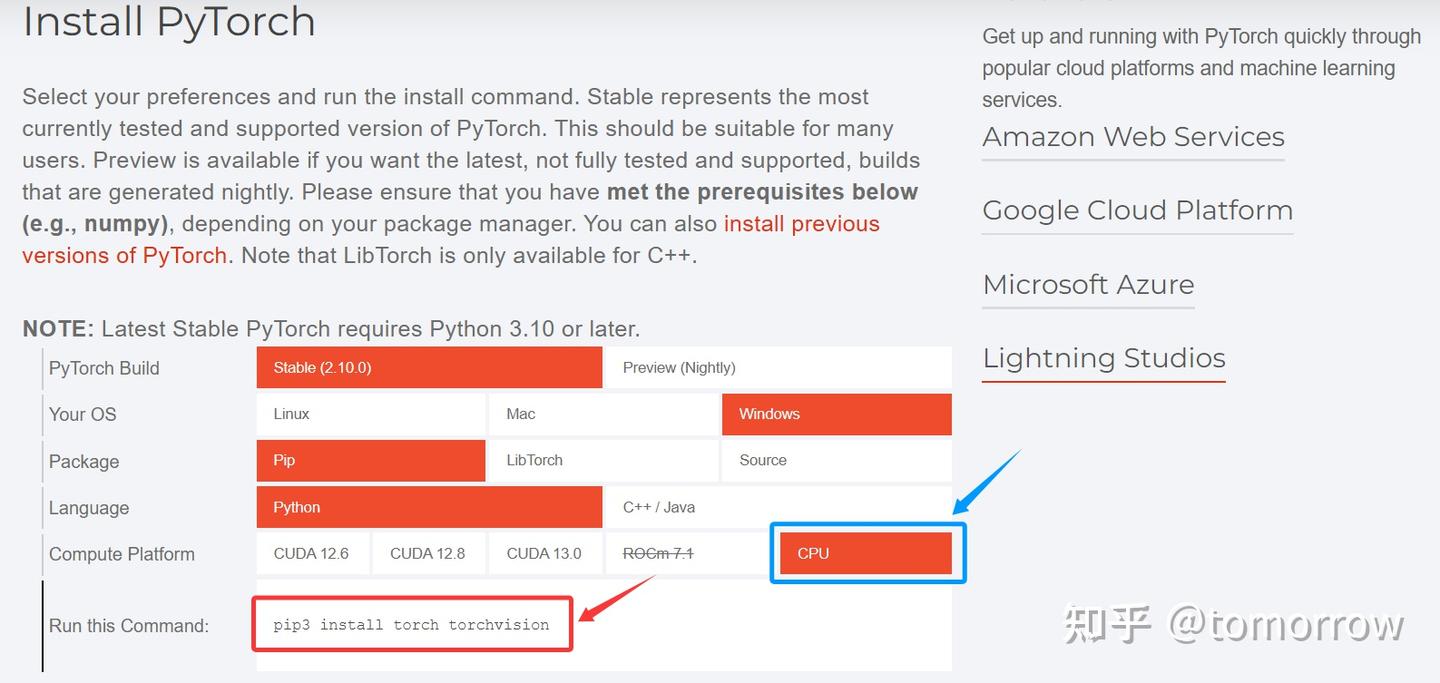Open the Amazon Web Services link

(x=1133, y=137)
